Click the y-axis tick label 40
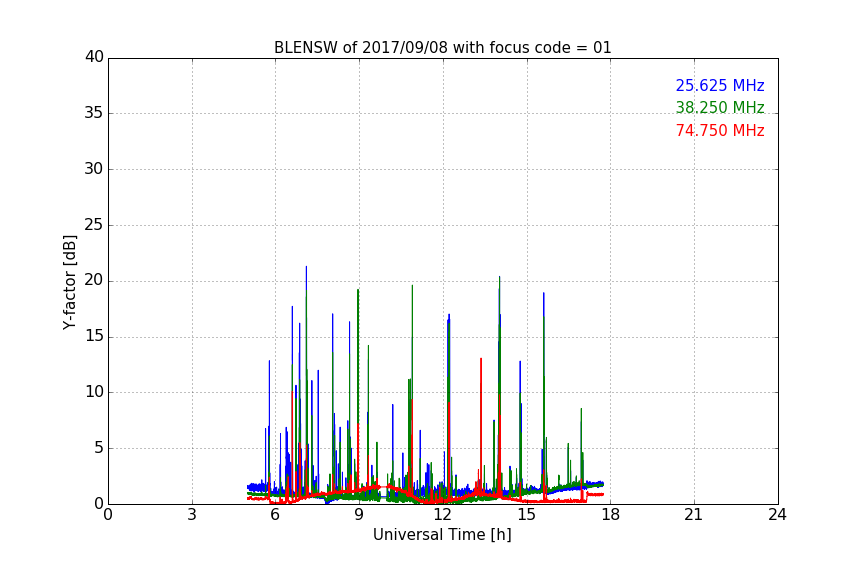 94,57
